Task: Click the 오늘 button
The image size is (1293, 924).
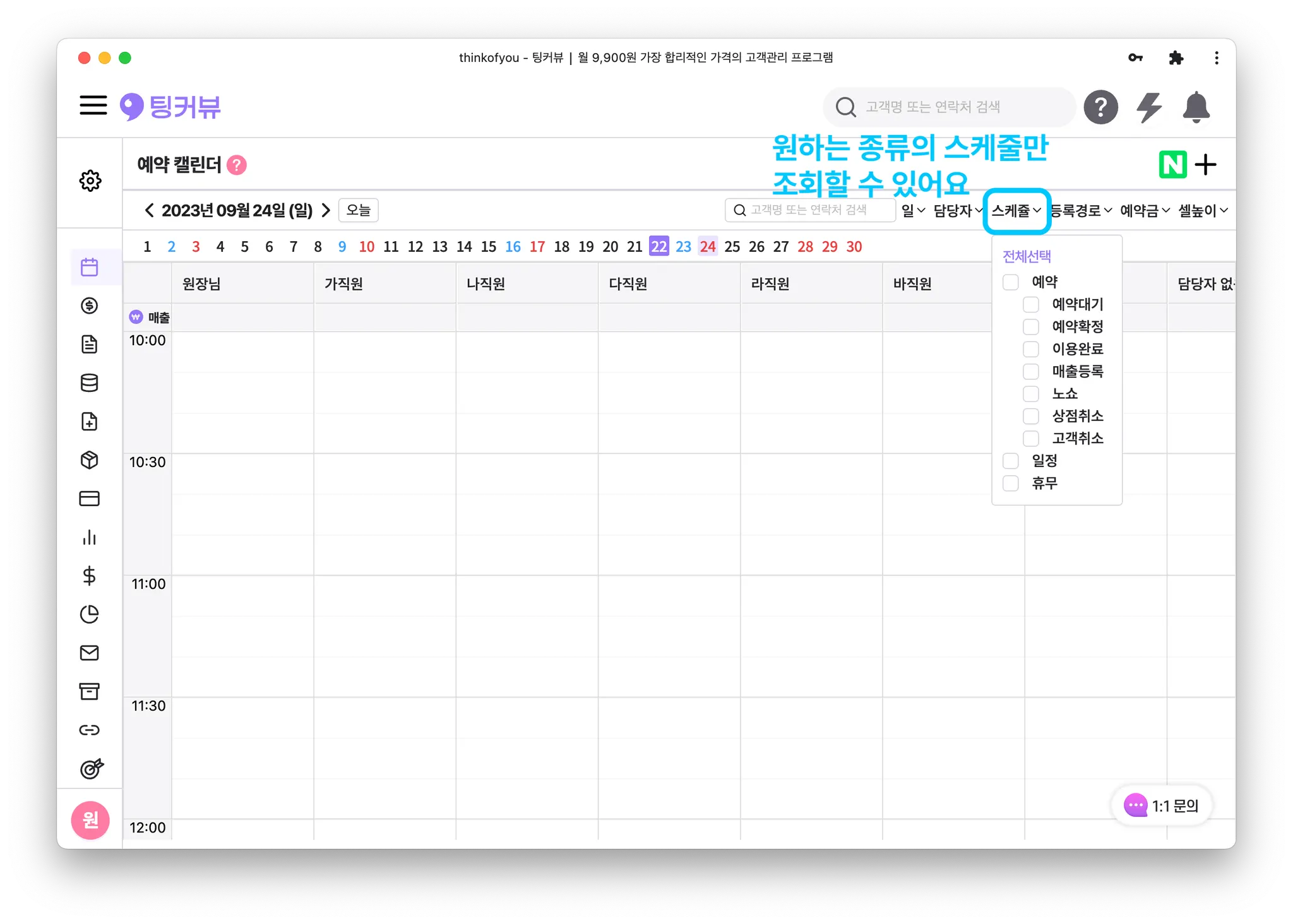Action: pyautogui.click(x=358, y=210)
